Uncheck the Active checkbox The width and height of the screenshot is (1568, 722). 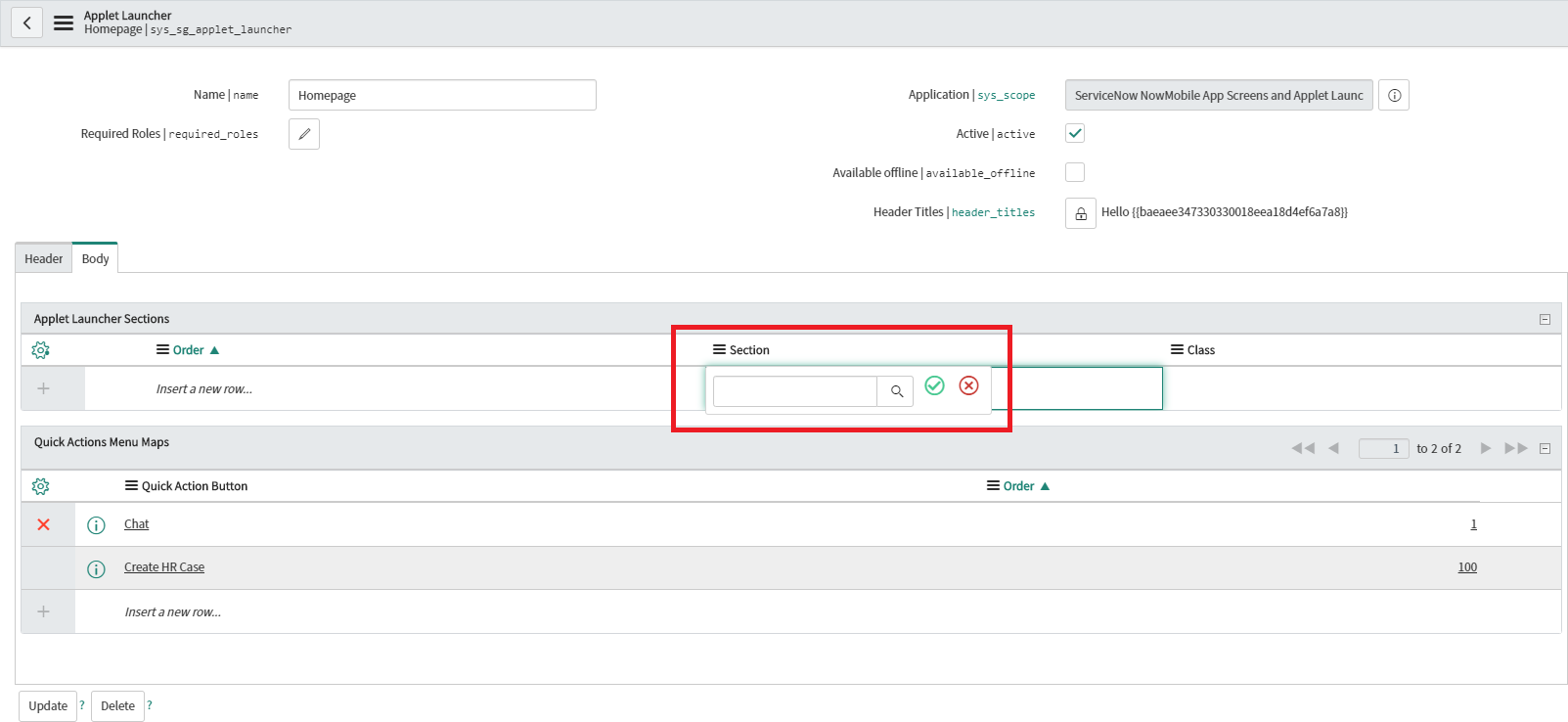coord(1075,133)
